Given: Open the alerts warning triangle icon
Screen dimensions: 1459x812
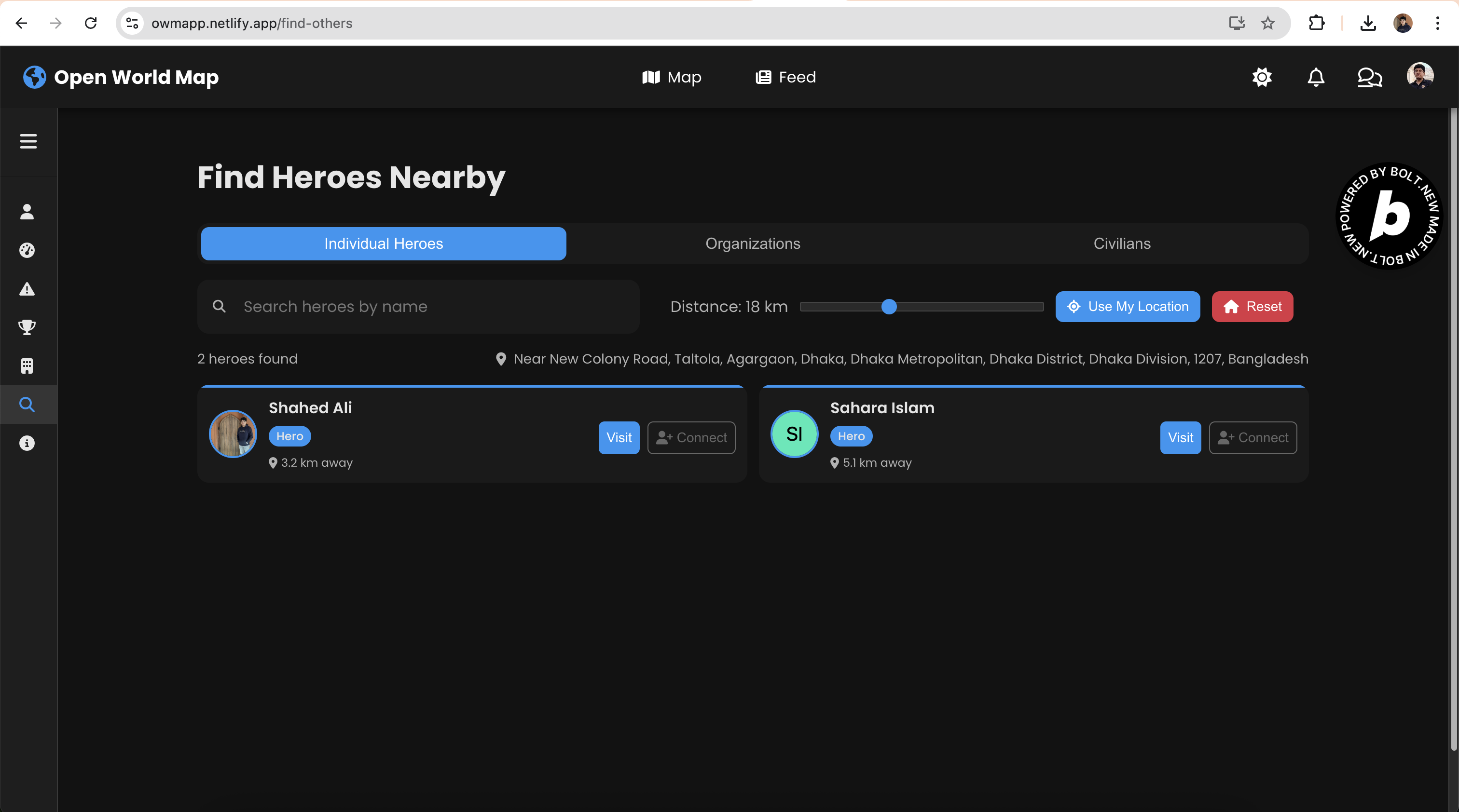Looking at the screenshot, I should coord(27,289).
